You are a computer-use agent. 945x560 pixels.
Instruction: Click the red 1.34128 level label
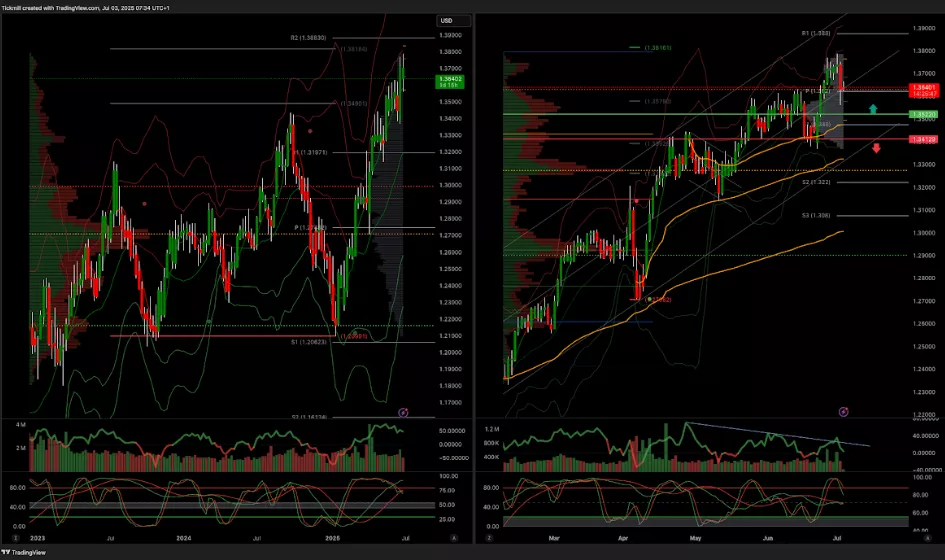click(922, 140)
